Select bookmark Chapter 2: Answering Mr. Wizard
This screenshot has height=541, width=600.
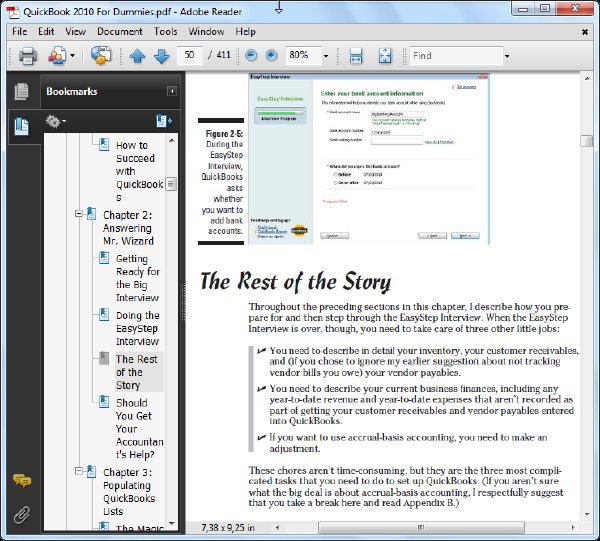point(128,228)
